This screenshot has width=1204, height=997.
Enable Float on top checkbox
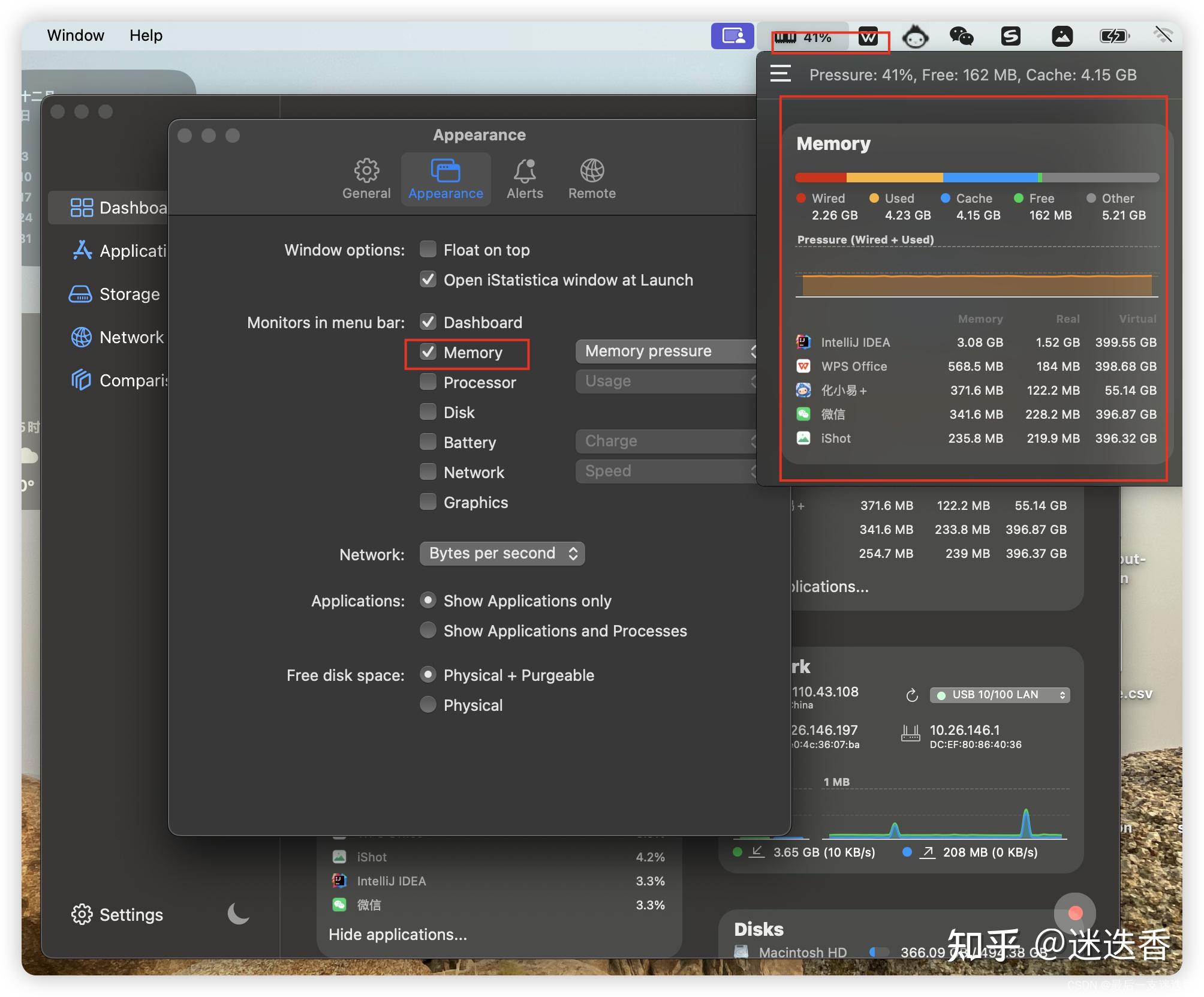tap(428, 250)
